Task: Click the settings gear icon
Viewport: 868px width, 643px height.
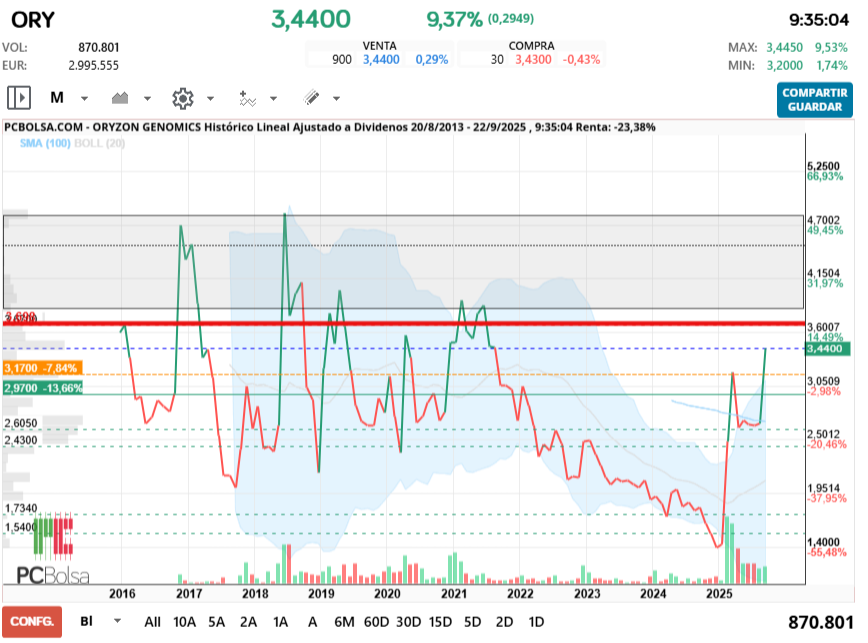Action: (x=182, y=98)
